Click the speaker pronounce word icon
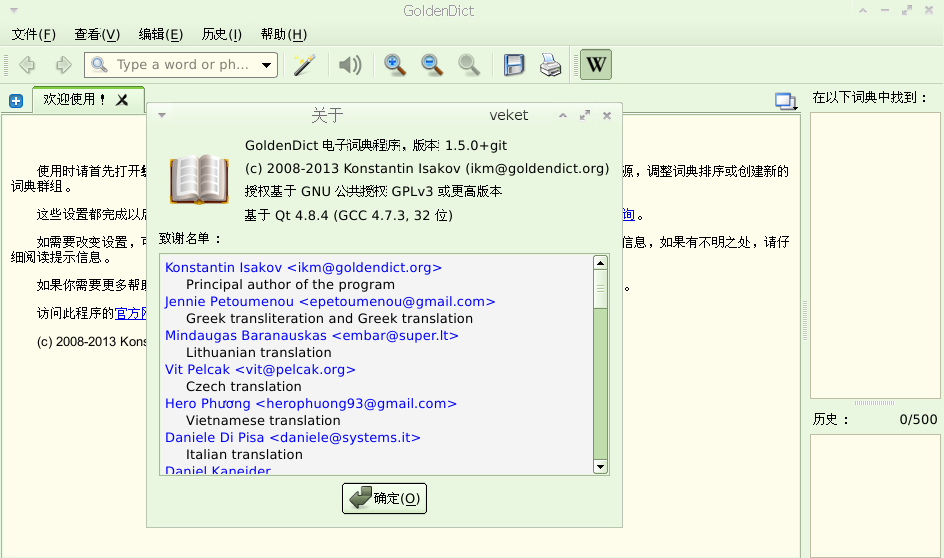The image size is (944, 558). click(x=350, y=64)
